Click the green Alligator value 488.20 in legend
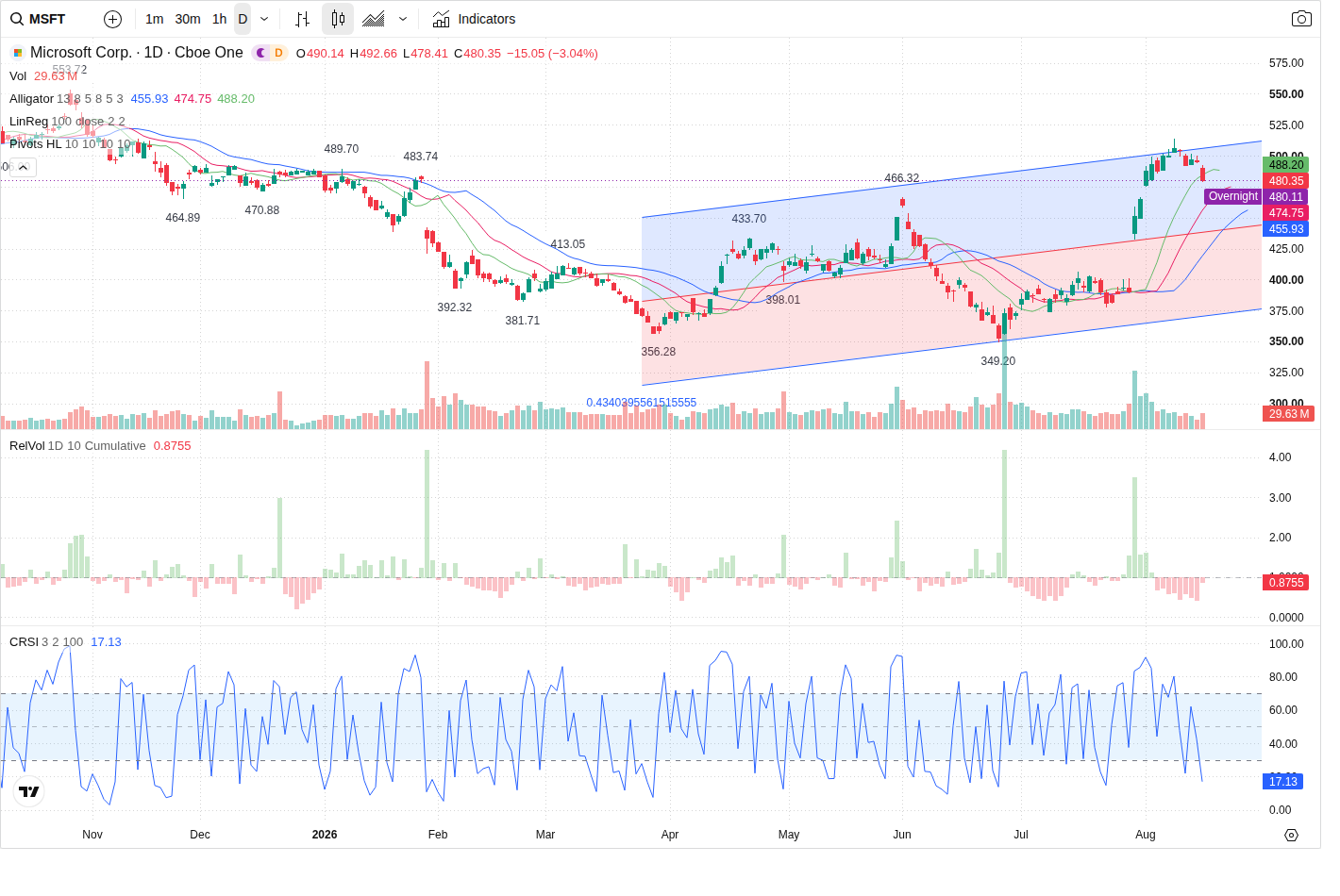The height and width of the screenshot is (896, 1340). [236, 98]
